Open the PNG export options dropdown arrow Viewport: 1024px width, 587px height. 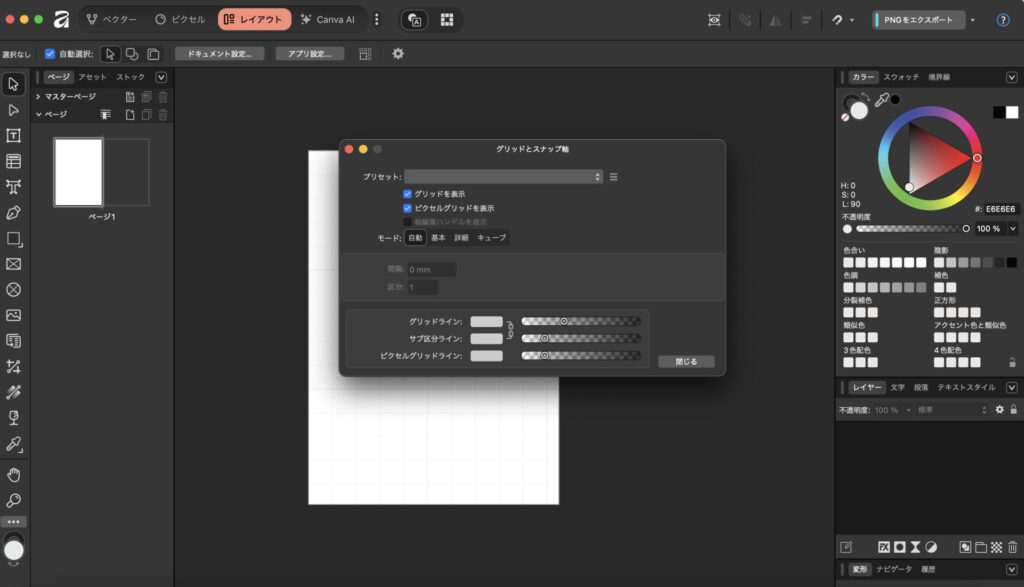click(973, 20)
